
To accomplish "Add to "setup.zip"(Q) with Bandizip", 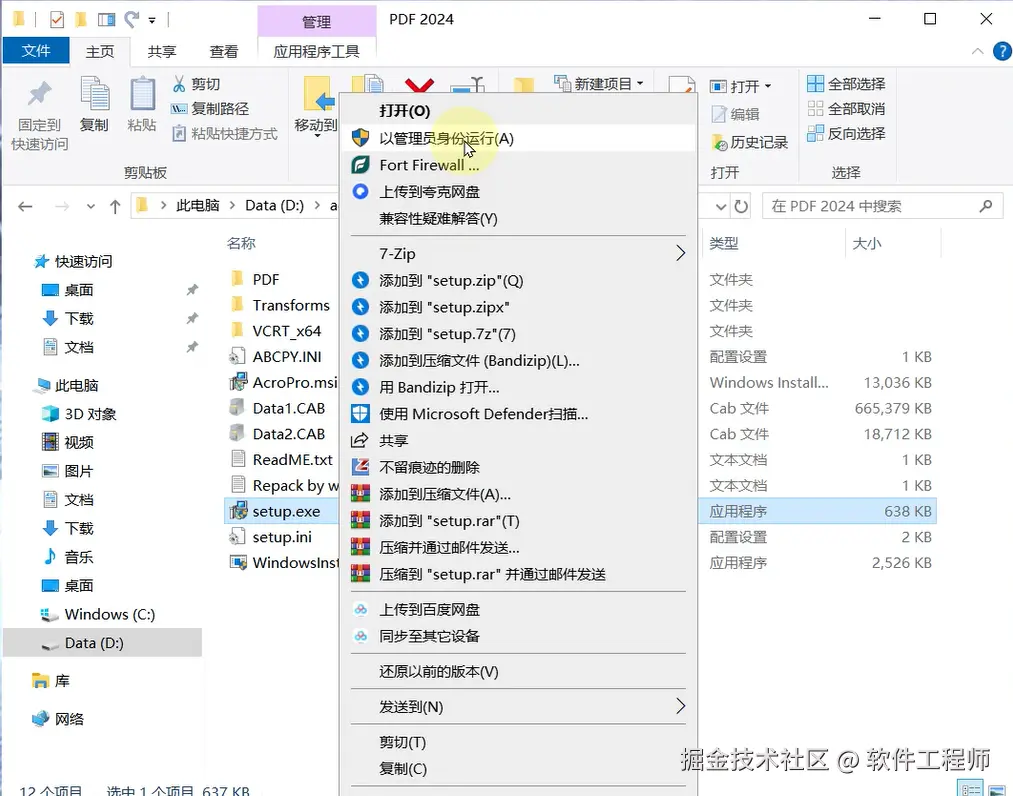I will [x=518, y=280].
